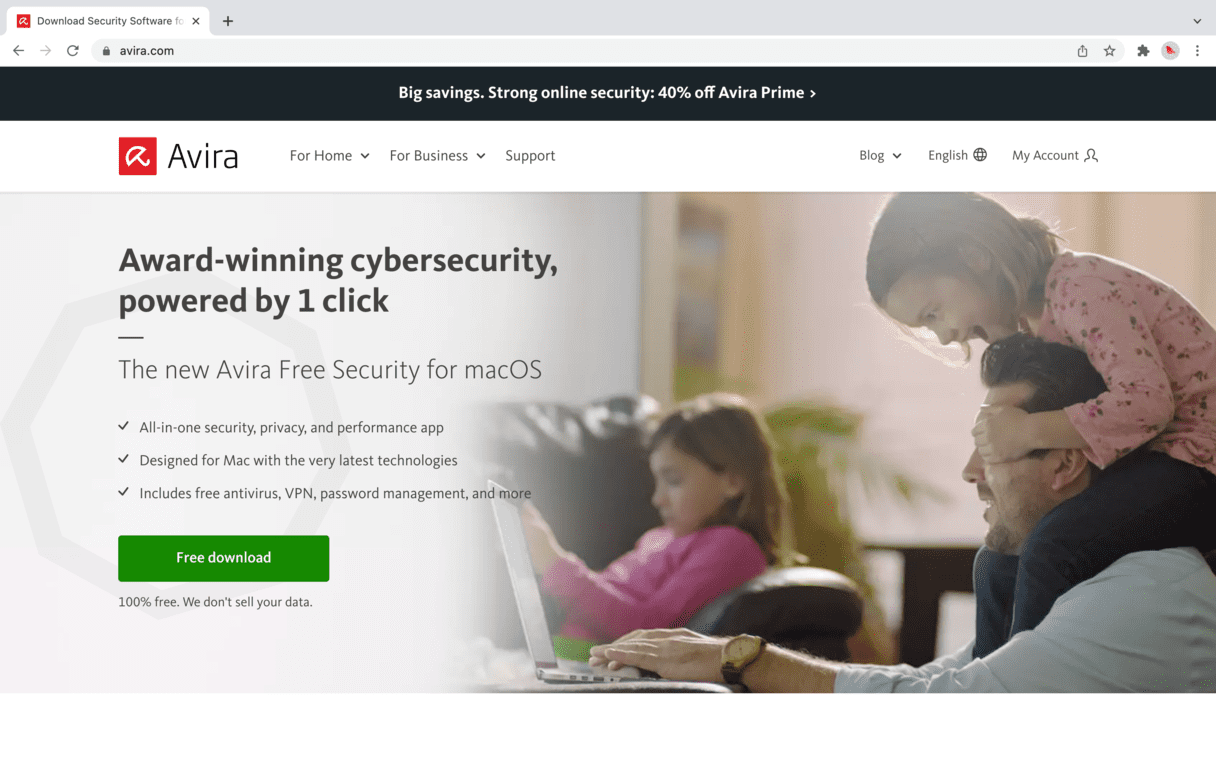This screenshot has height=760, width=1216.
Task: Click the Chrome profile avatar icon
Action: [1170, 51]
